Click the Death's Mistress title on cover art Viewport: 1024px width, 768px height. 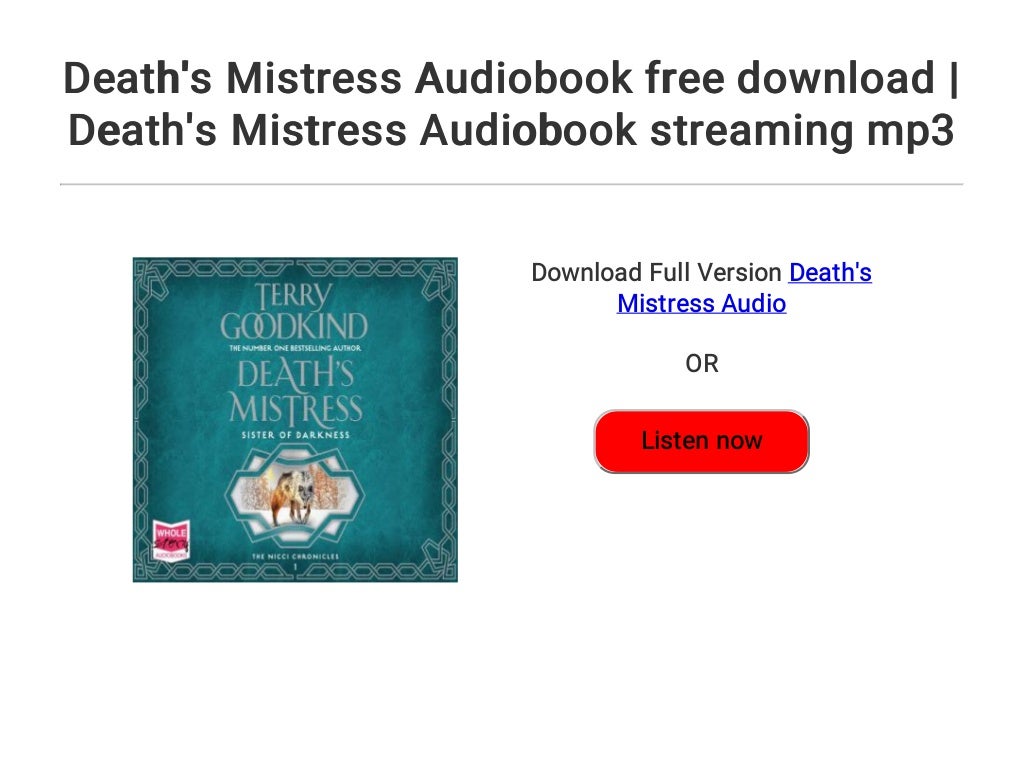point(295,391)
